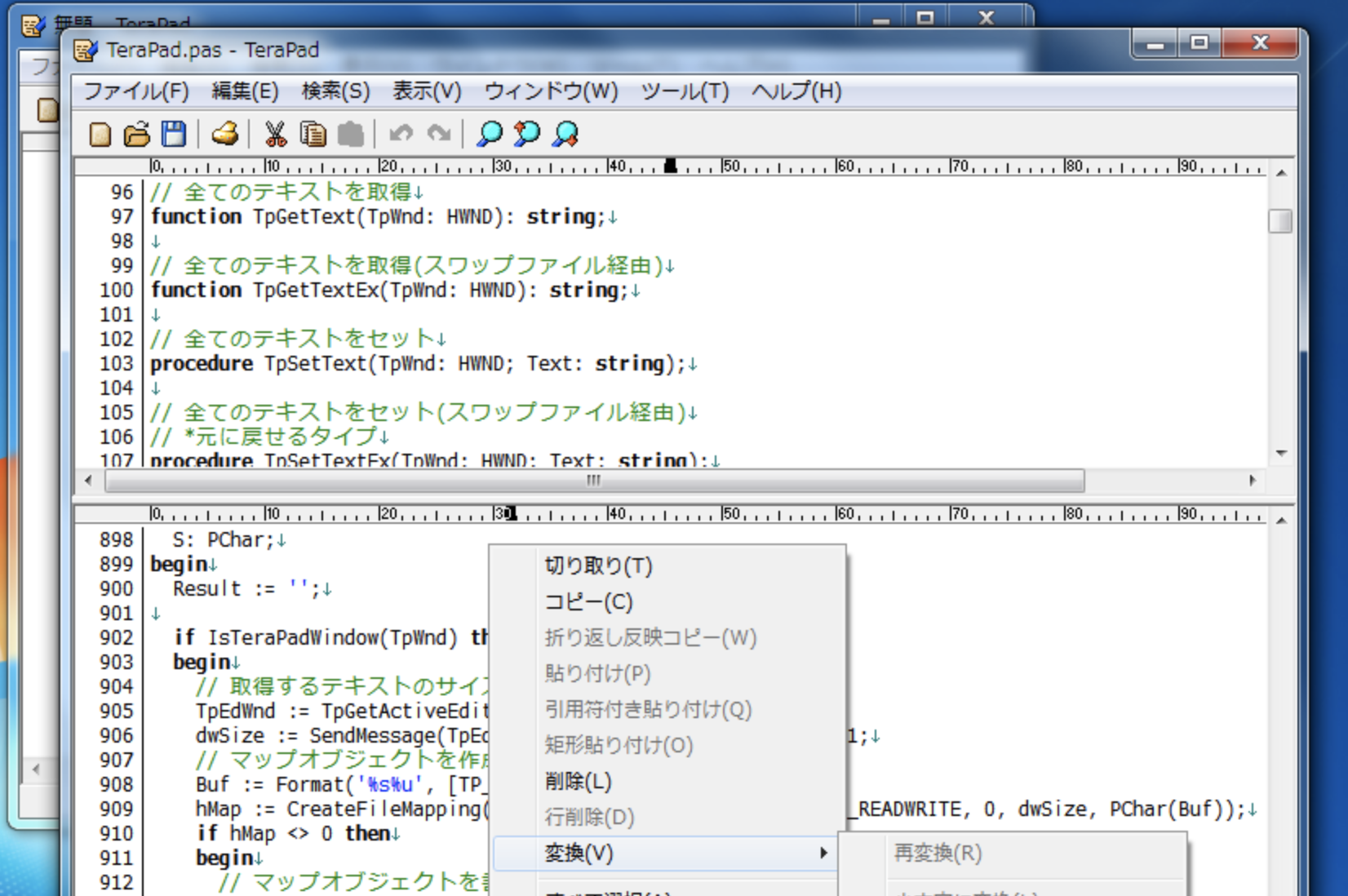
Task: Click the 'Result := '';' code line
Action: tap(251, 588)
